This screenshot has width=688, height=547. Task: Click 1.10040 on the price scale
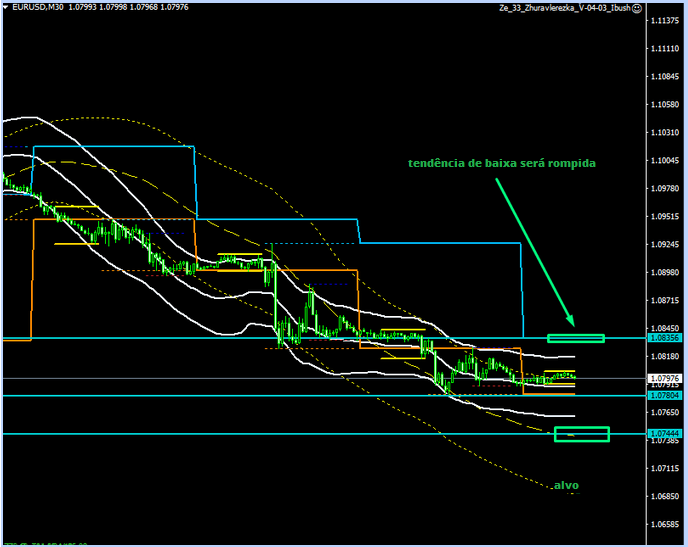coord(664,160)
